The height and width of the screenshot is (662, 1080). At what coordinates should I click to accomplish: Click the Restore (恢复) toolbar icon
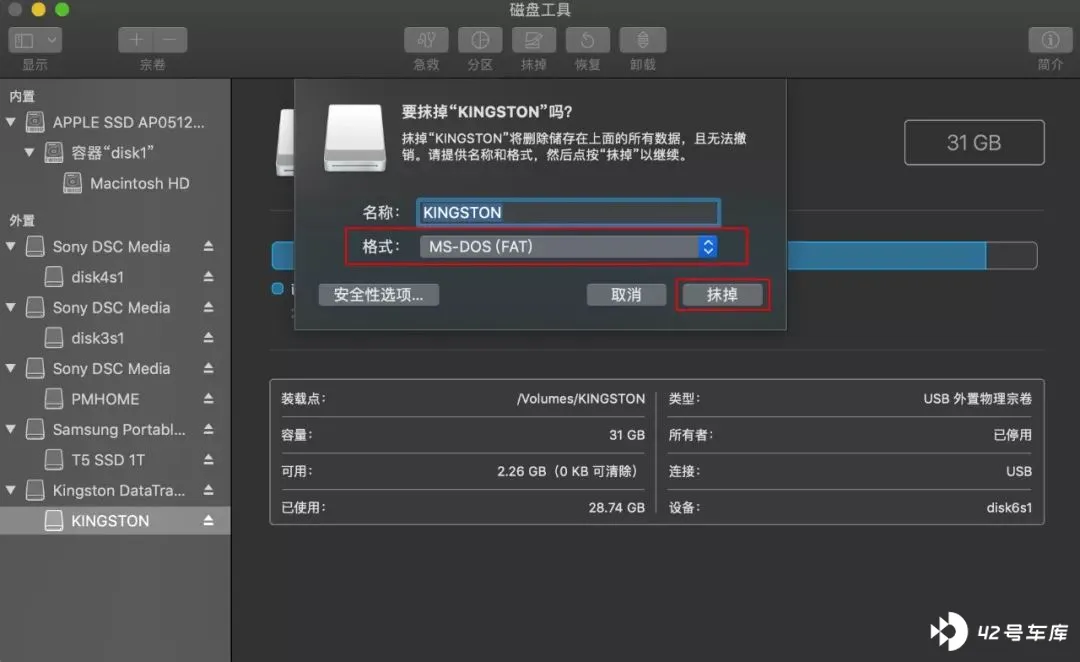coord(588,40)
